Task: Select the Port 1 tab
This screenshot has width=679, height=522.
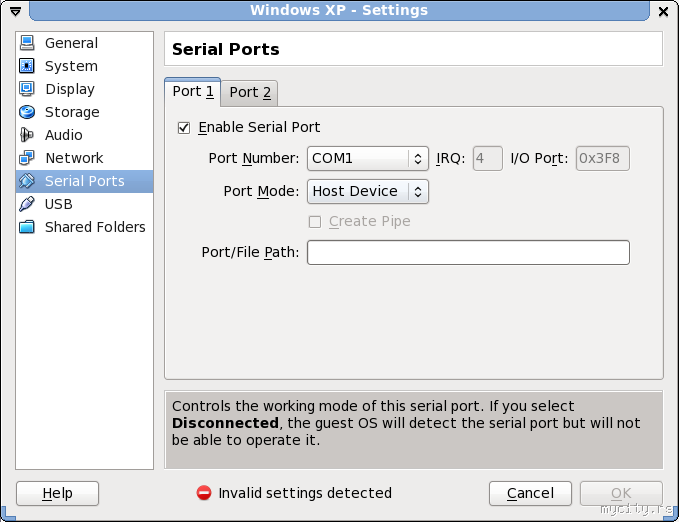Action: coord(193,91)
